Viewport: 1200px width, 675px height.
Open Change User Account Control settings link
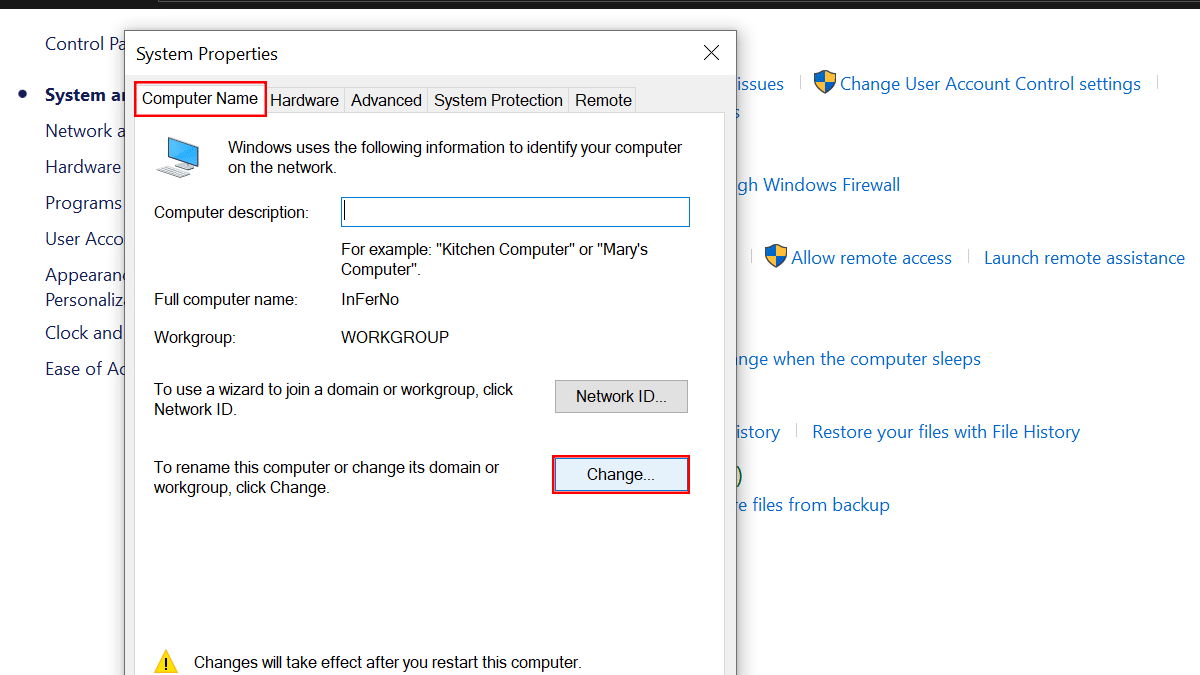[x=990, y=84]
